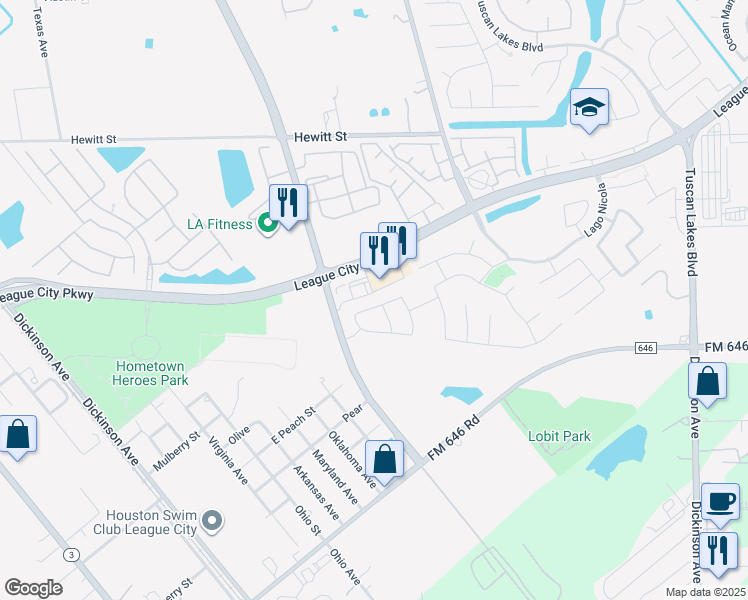Image resolution: width=748 pixels, height=600 pixels.
Task: Click the coffee cup cafe marker
Action: pos(720,503)
